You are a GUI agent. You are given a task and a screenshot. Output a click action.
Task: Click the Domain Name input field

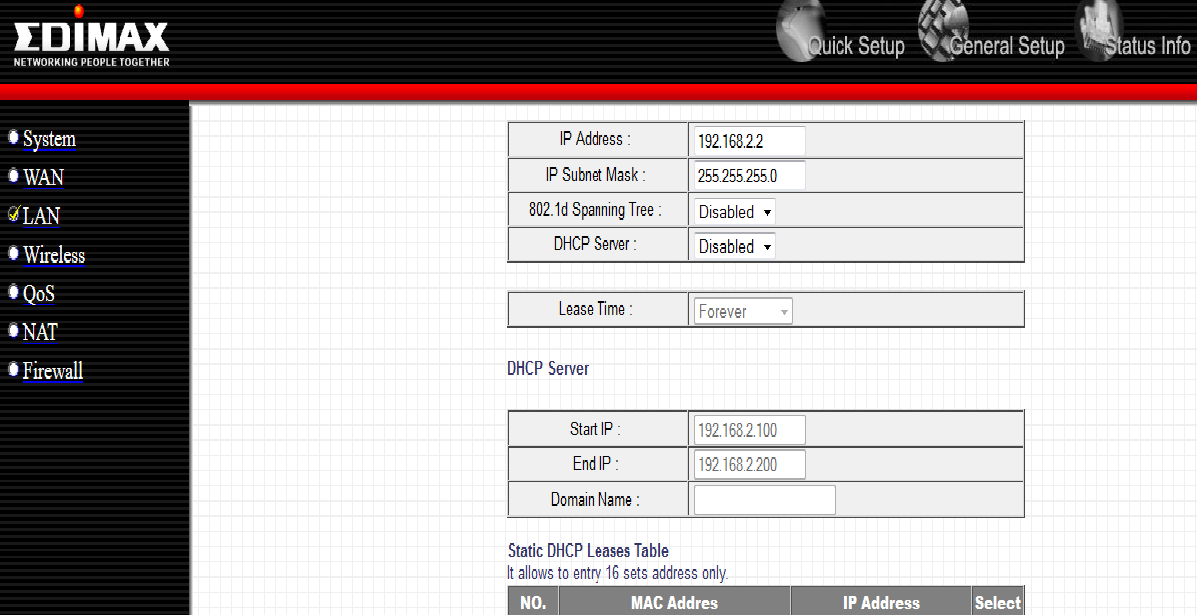(x=764, y=500)
